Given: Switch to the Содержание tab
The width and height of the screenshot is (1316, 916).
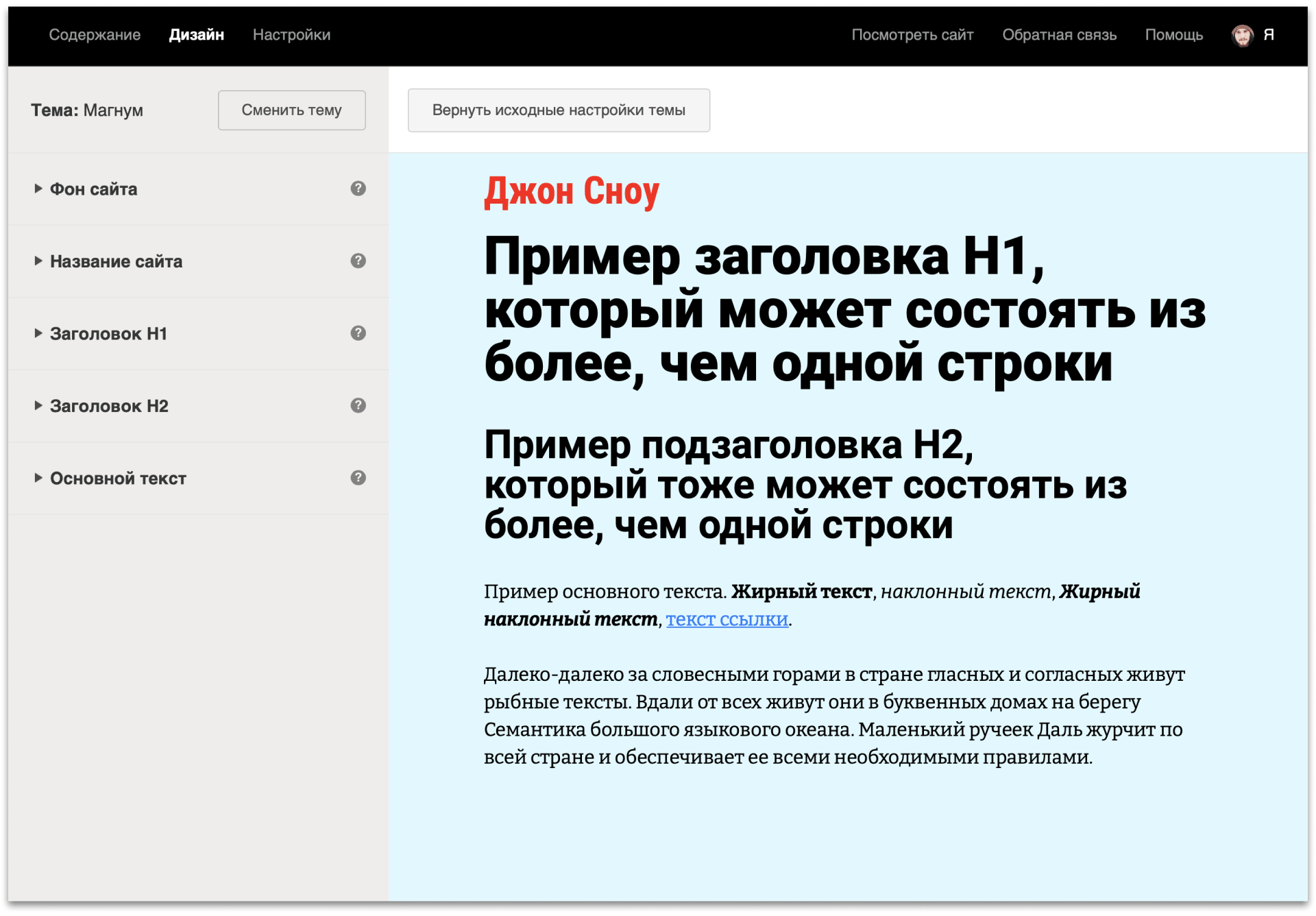Looking at the screenshot, I should pyautogui.click(x=95, y=35).
